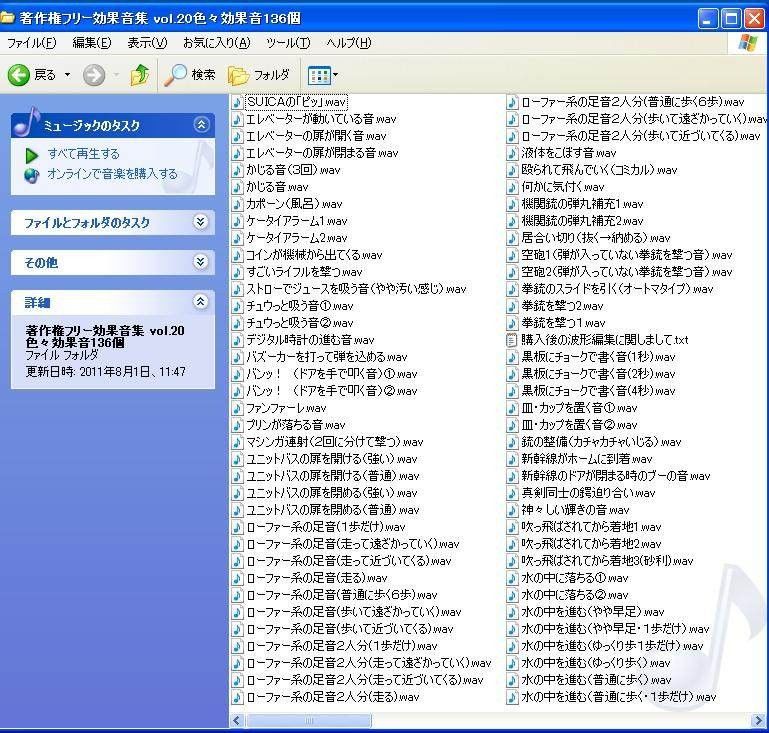The height and width of the screenshot is (733, 769).
Task: Select the 新幹線がホームに到着.wav file icon
Action: 512,459
